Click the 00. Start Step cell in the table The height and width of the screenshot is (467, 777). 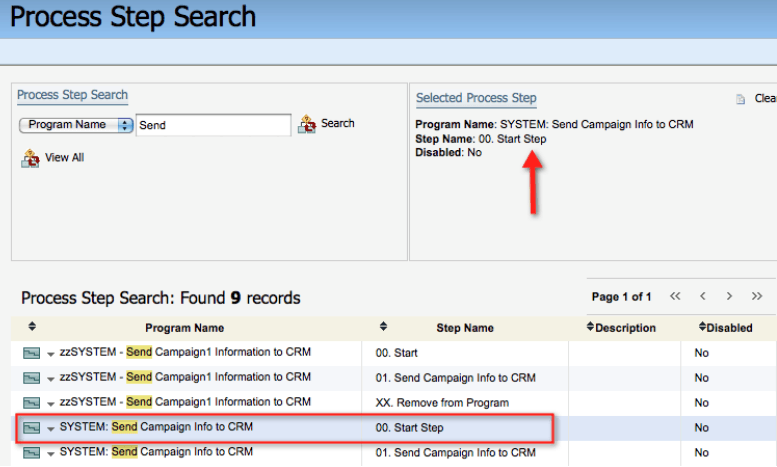click(409, 427)
